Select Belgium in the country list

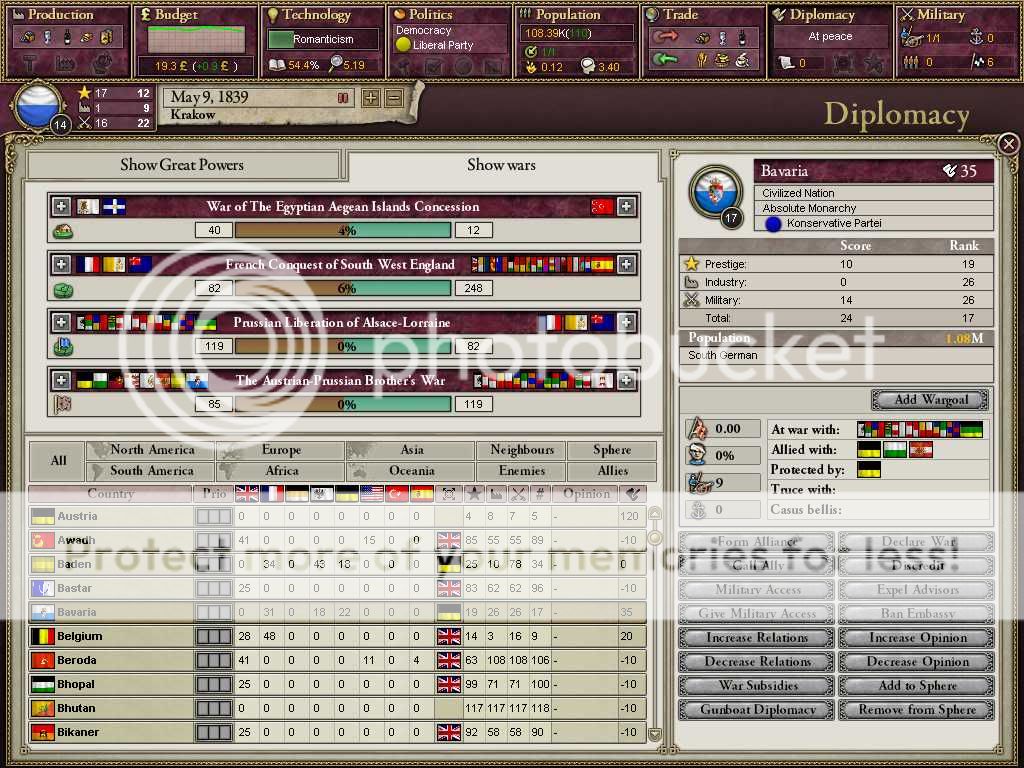[80, 636]
